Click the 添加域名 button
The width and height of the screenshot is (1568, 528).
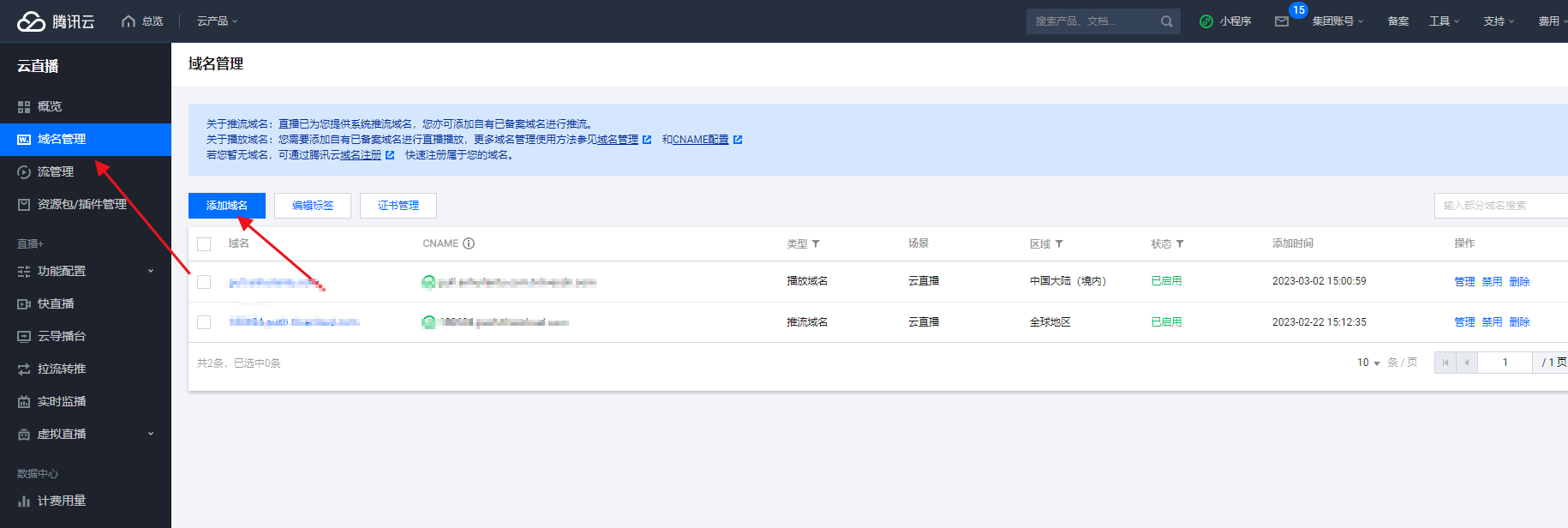click(x=227, y=206)
